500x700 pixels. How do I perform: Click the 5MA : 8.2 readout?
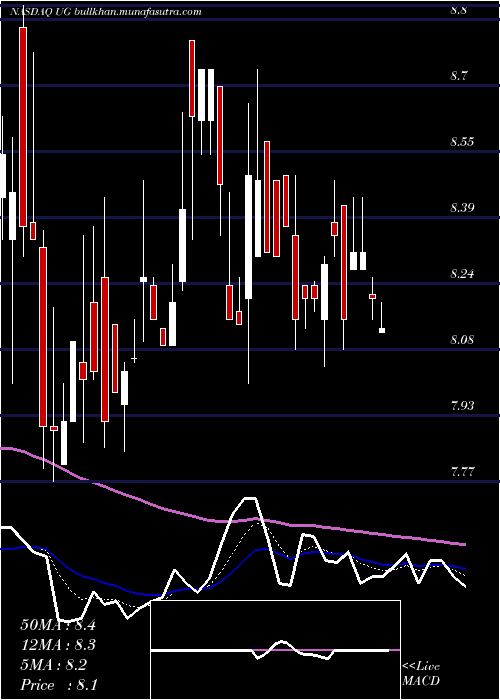coord(54,665)
